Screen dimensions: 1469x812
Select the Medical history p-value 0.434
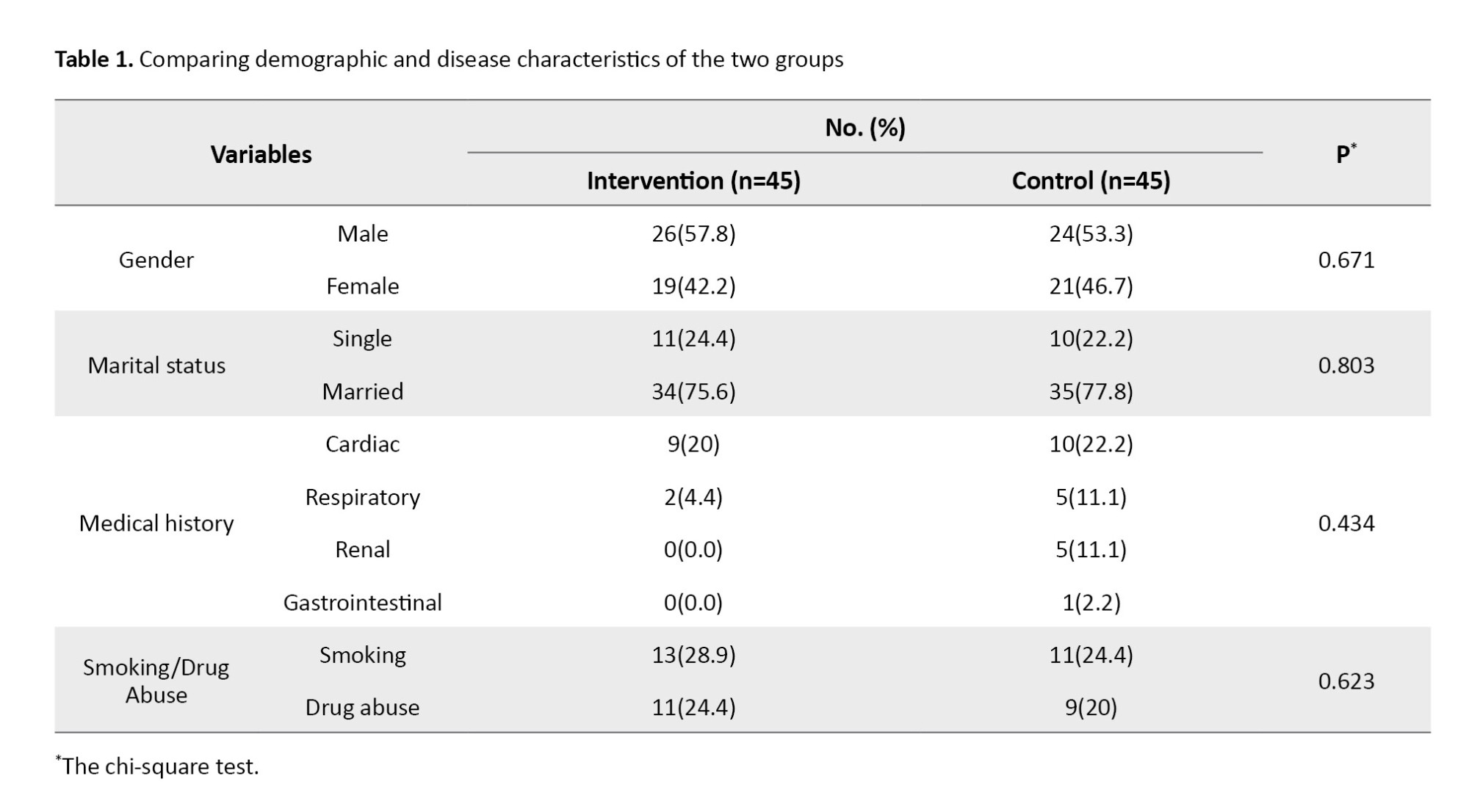tap(1346, 523)
